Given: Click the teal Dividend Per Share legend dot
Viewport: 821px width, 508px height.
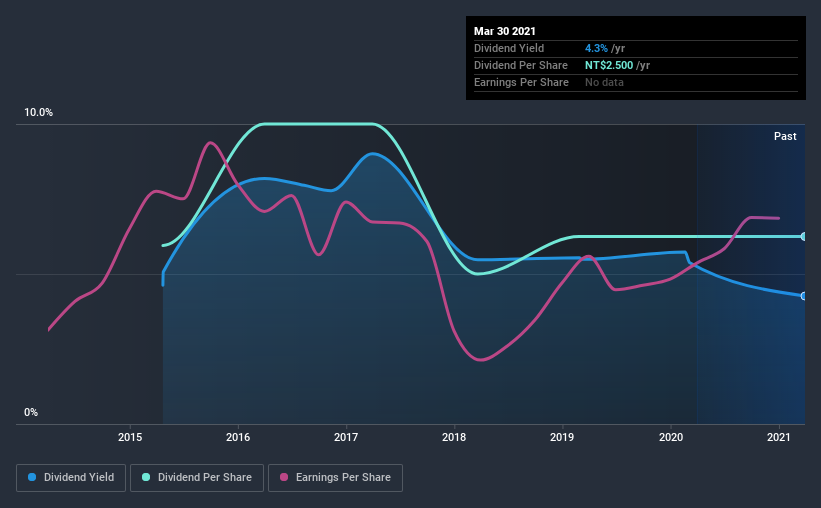Looking at the screenshot, I should click(x=146, y=477).
